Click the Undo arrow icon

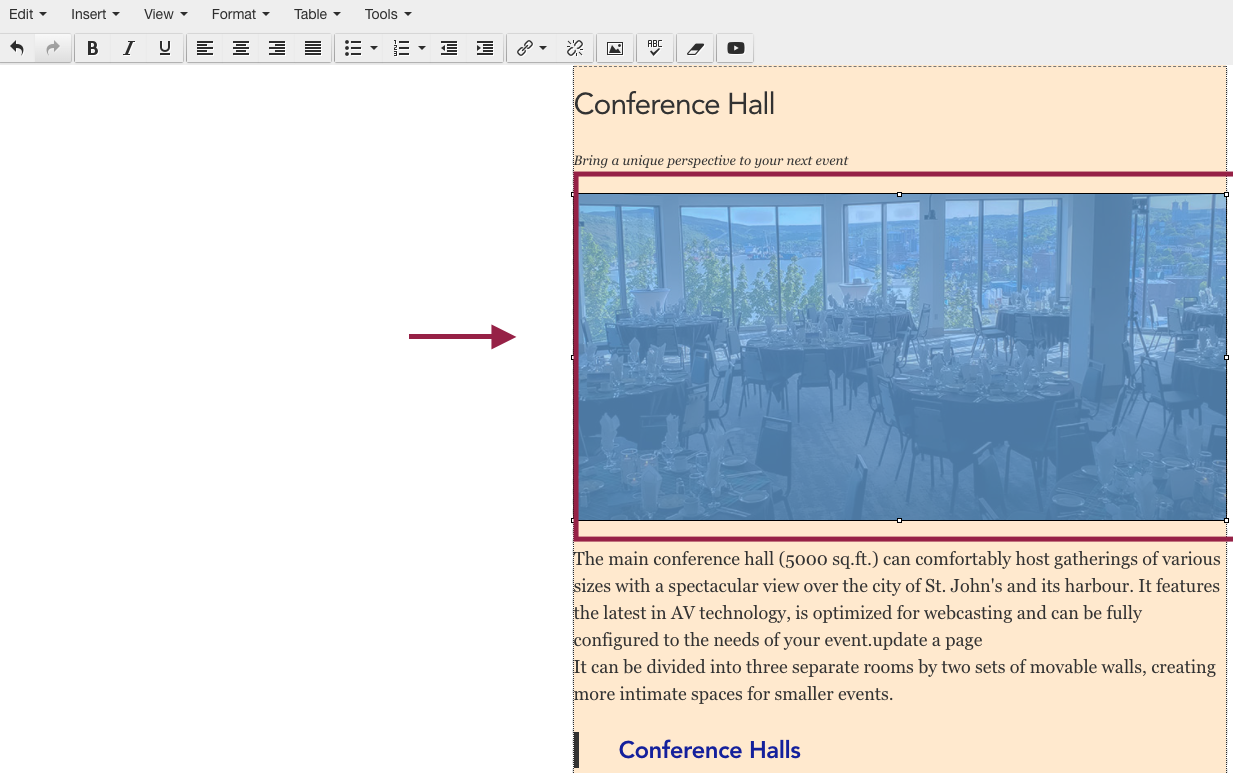pyautogui.click(x=17, y=48)
